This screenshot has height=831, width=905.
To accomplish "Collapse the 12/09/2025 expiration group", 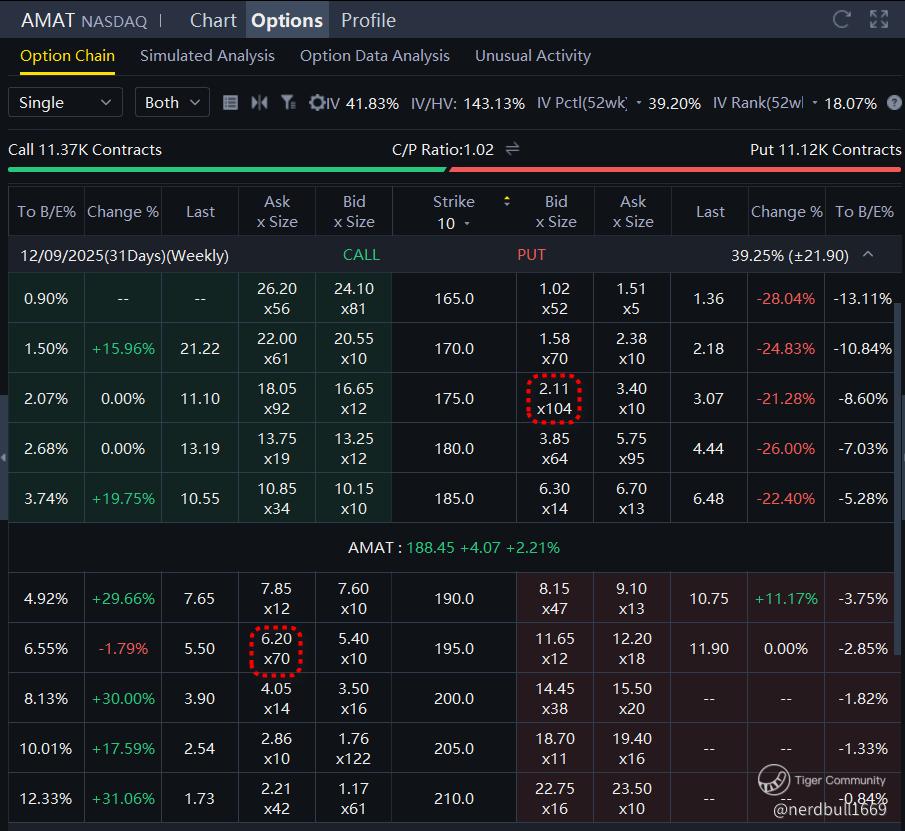I will coord(868,254).
